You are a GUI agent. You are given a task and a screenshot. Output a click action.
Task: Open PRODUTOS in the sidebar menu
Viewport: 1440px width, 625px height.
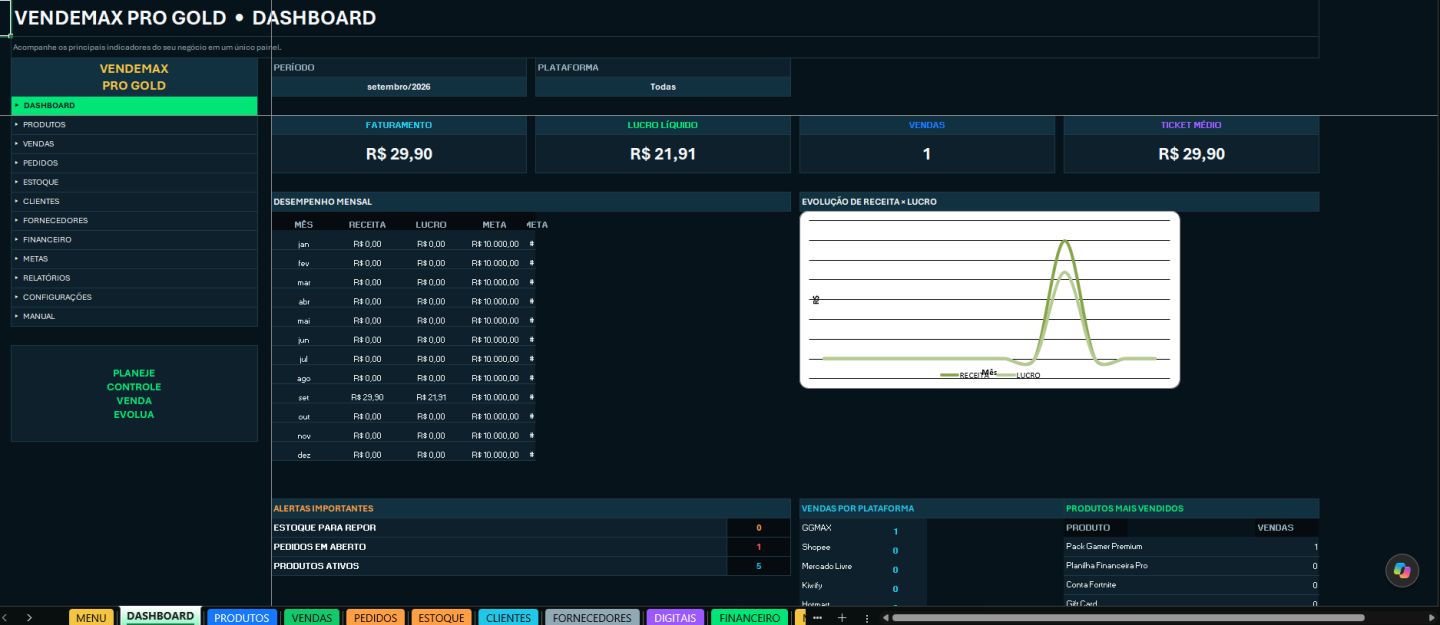tap(134, 125)
